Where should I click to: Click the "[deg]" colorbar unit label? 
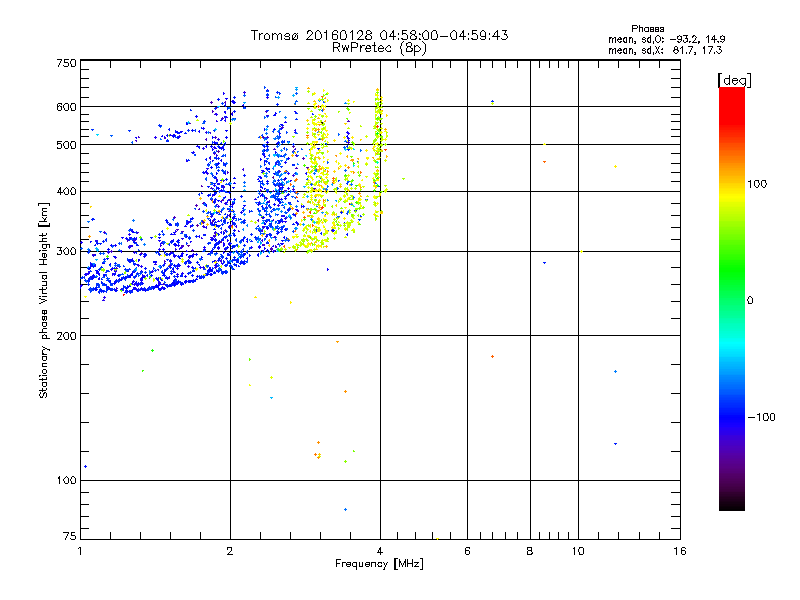(x=734, y=80)
